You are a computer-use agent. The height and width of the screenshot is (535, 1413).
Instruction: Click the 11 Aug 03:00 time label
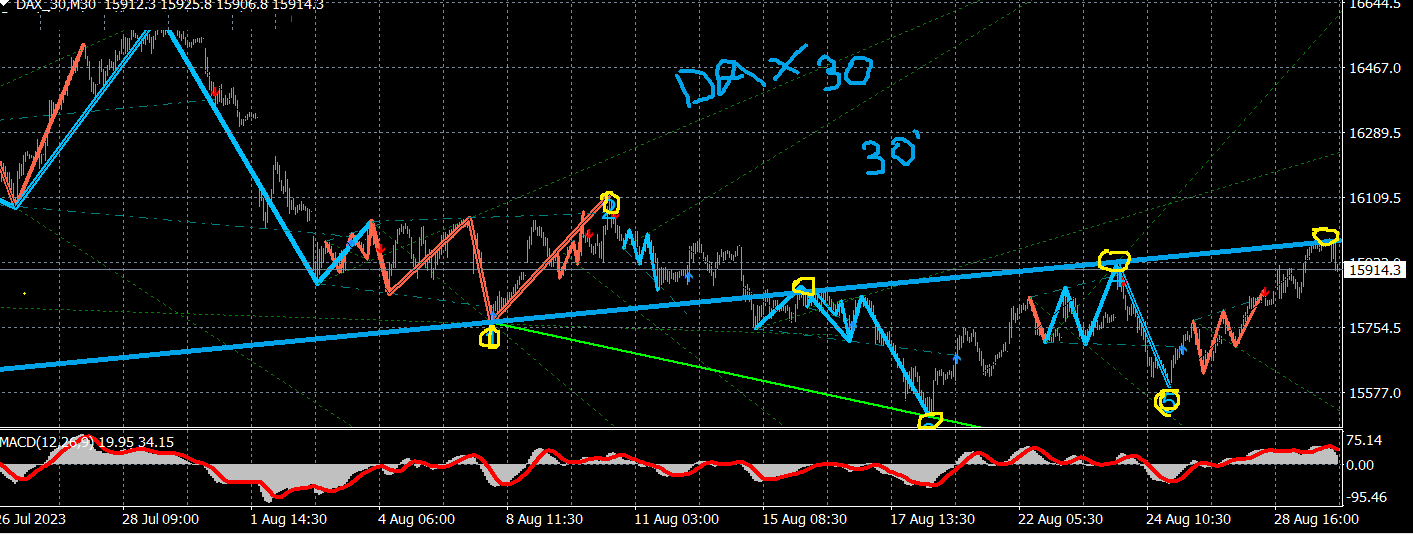(x=675, y=520)
